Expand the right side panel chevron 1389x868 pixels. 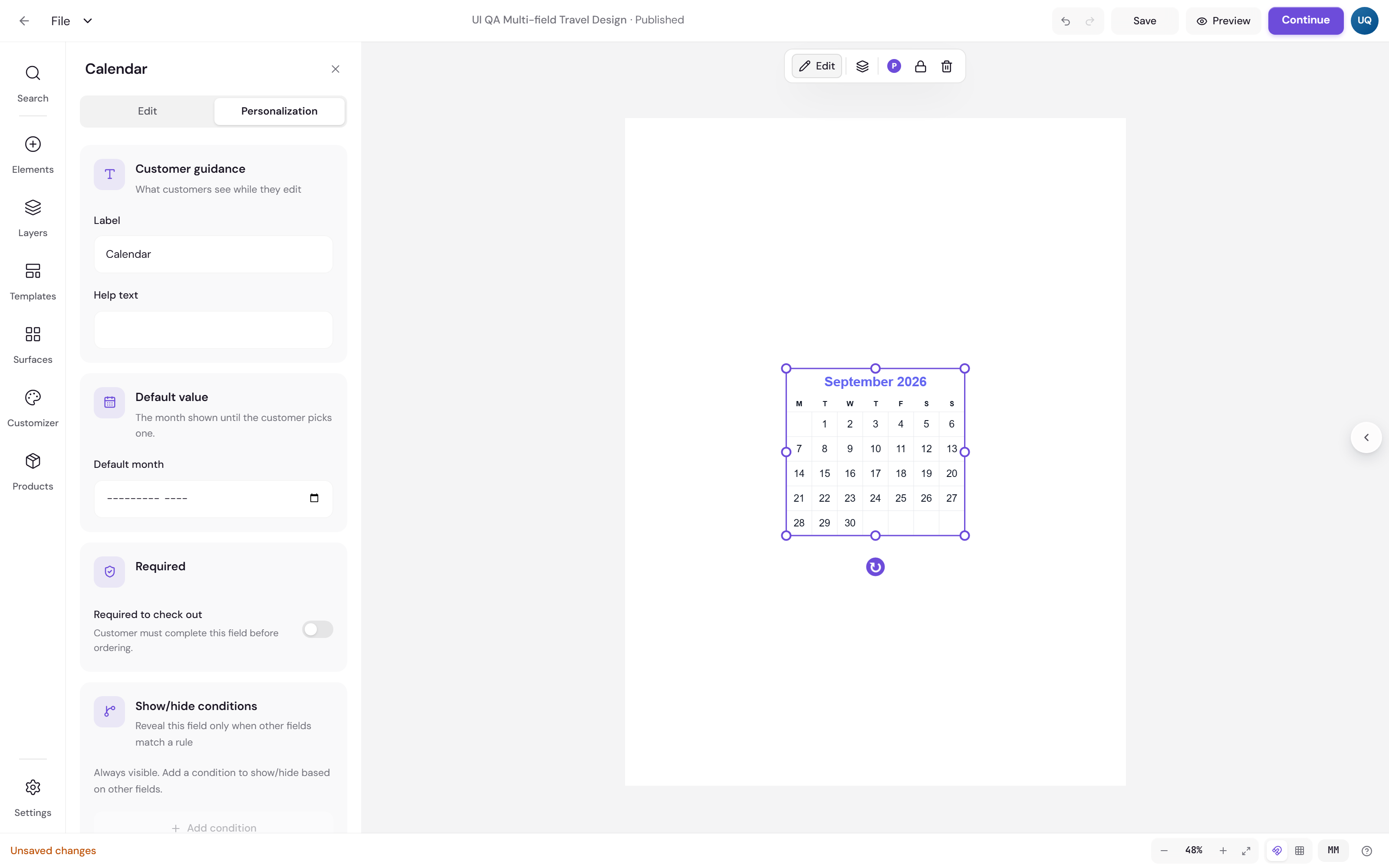(1366, 437)
